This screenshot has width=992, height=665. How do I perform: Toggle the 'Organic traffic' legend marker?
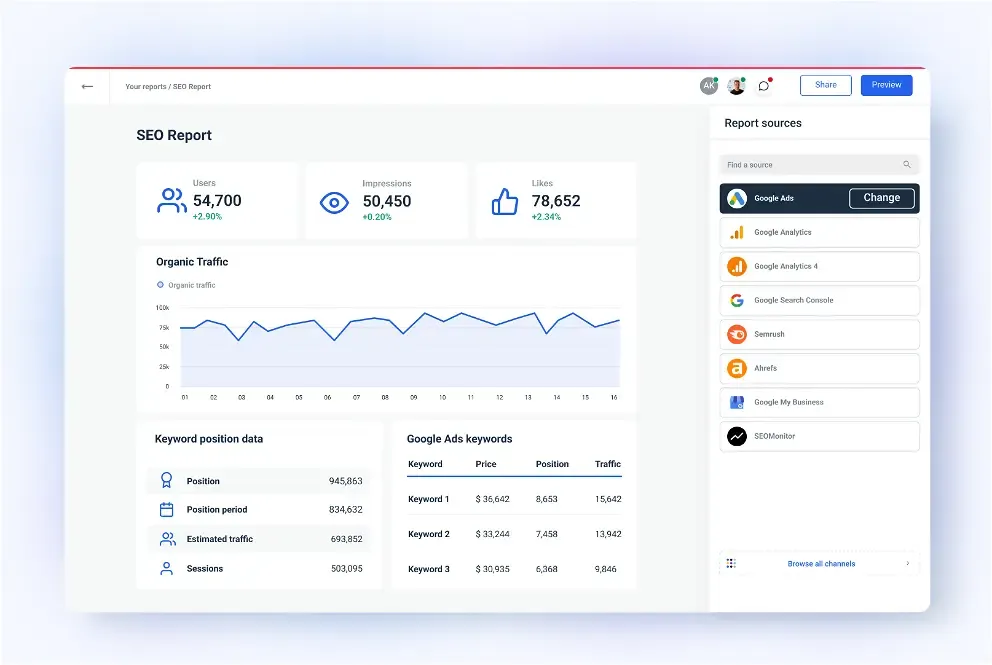click(x=160, y=285)
